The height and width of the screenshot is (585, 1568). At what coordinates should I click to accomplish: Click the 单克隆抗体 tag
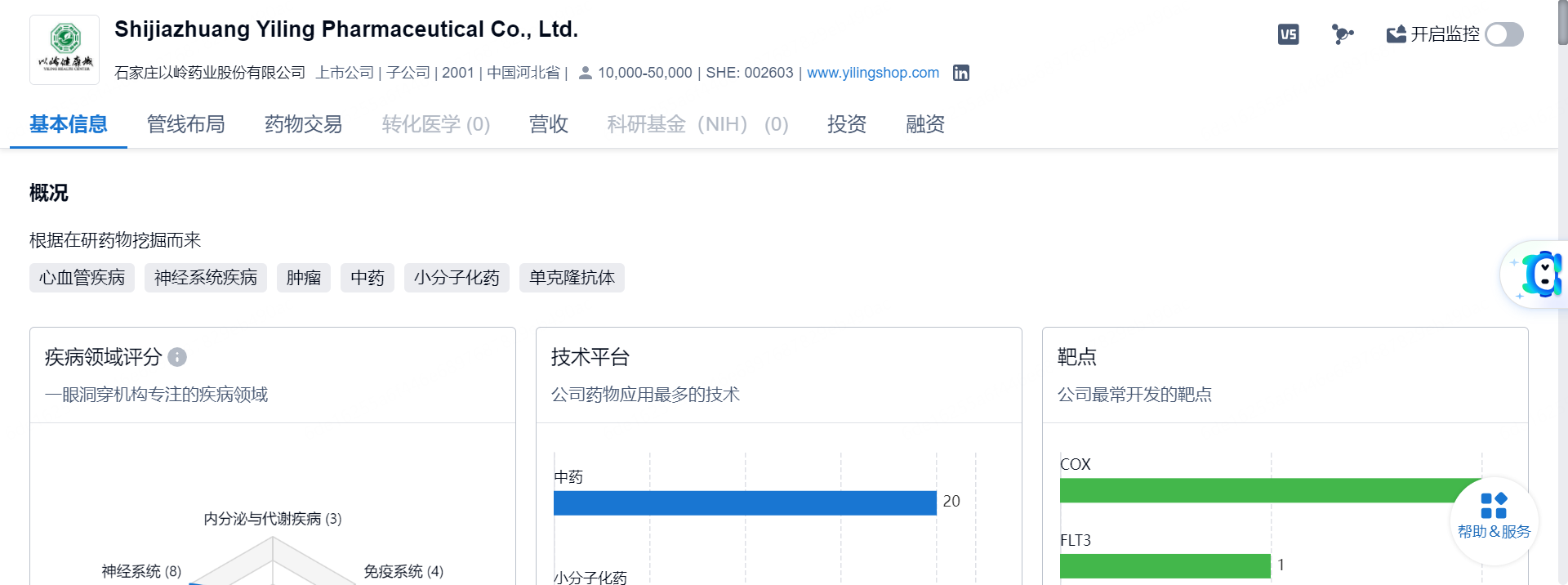[572, 278]
